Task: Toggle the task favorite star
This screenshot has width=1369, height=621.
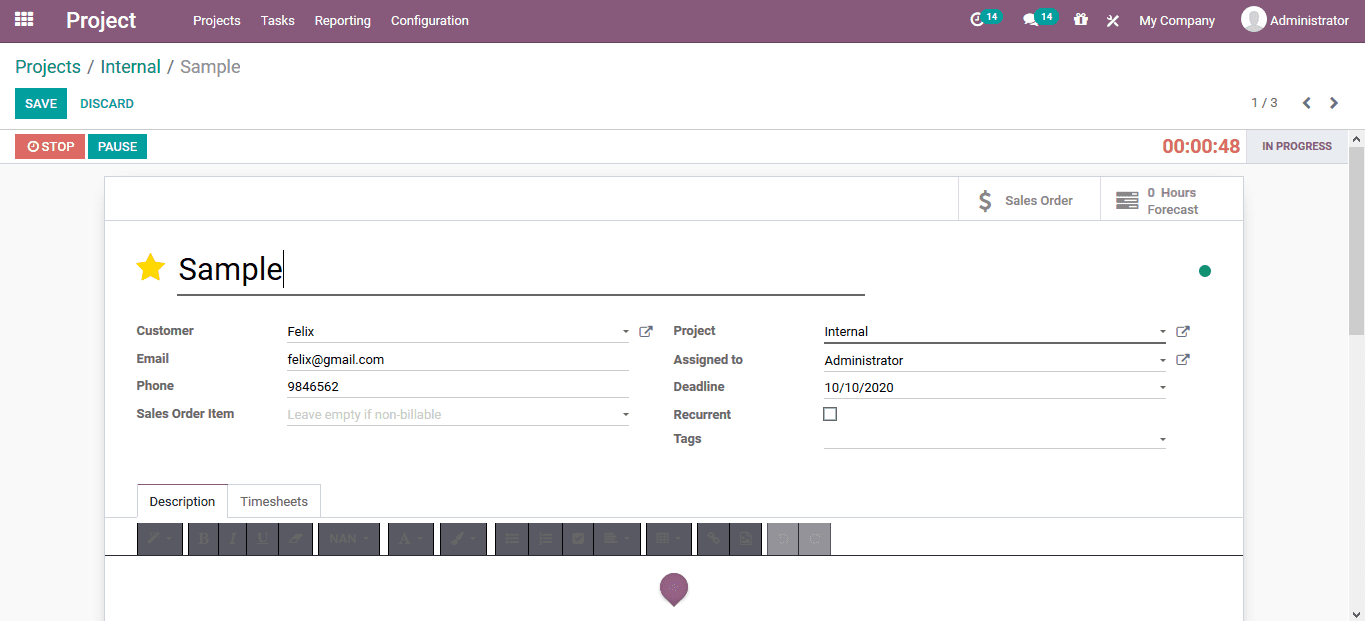Action: tap(151, 267)
